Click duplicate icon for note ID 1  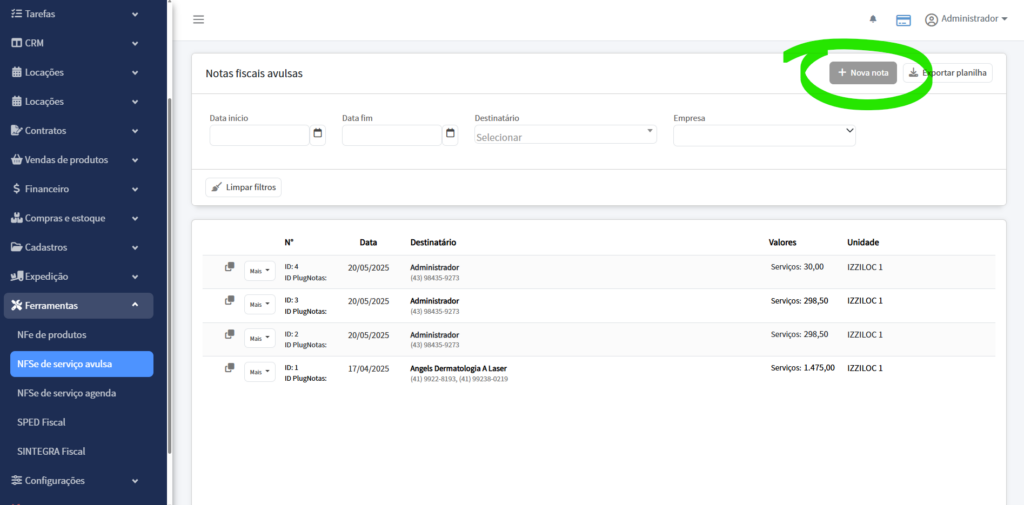(x=230, y=368)
